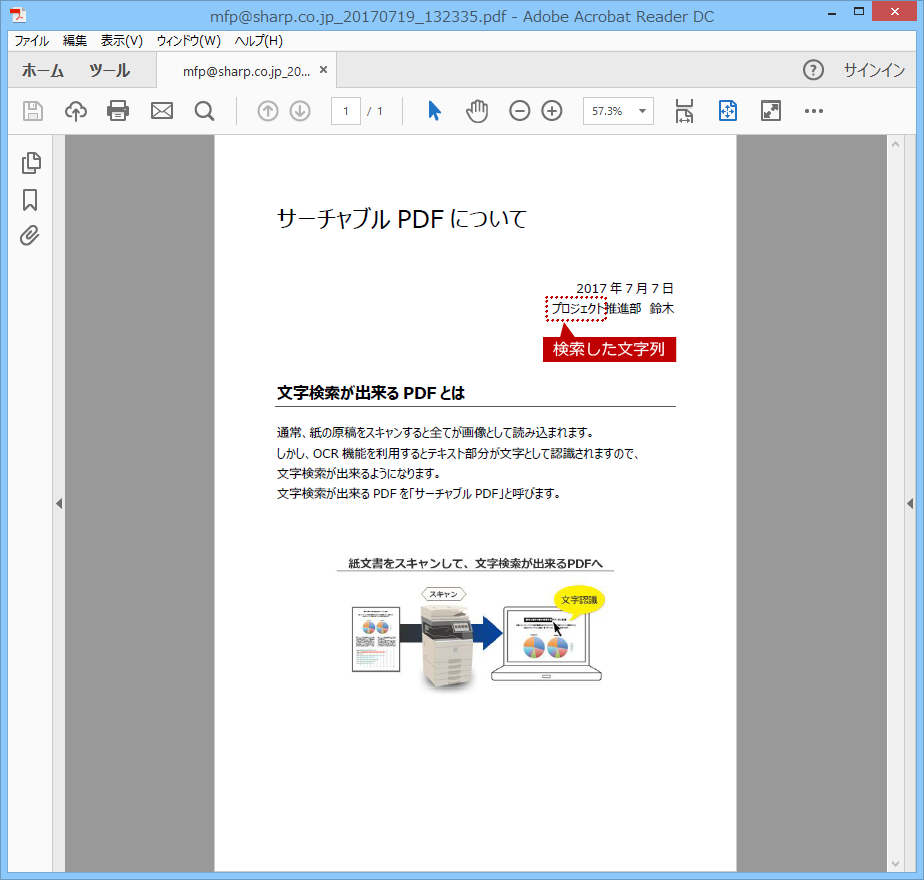This screenshot has width=924, height=880.
Task: Expand the right tools pane arrow
Action: tap(910, 503)
